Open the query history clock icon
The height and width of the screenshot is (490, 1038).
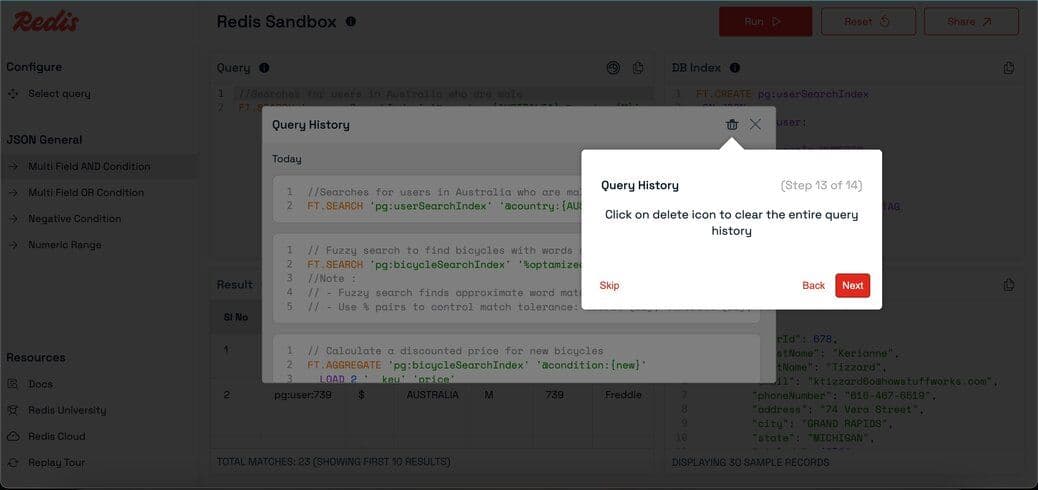614,68
